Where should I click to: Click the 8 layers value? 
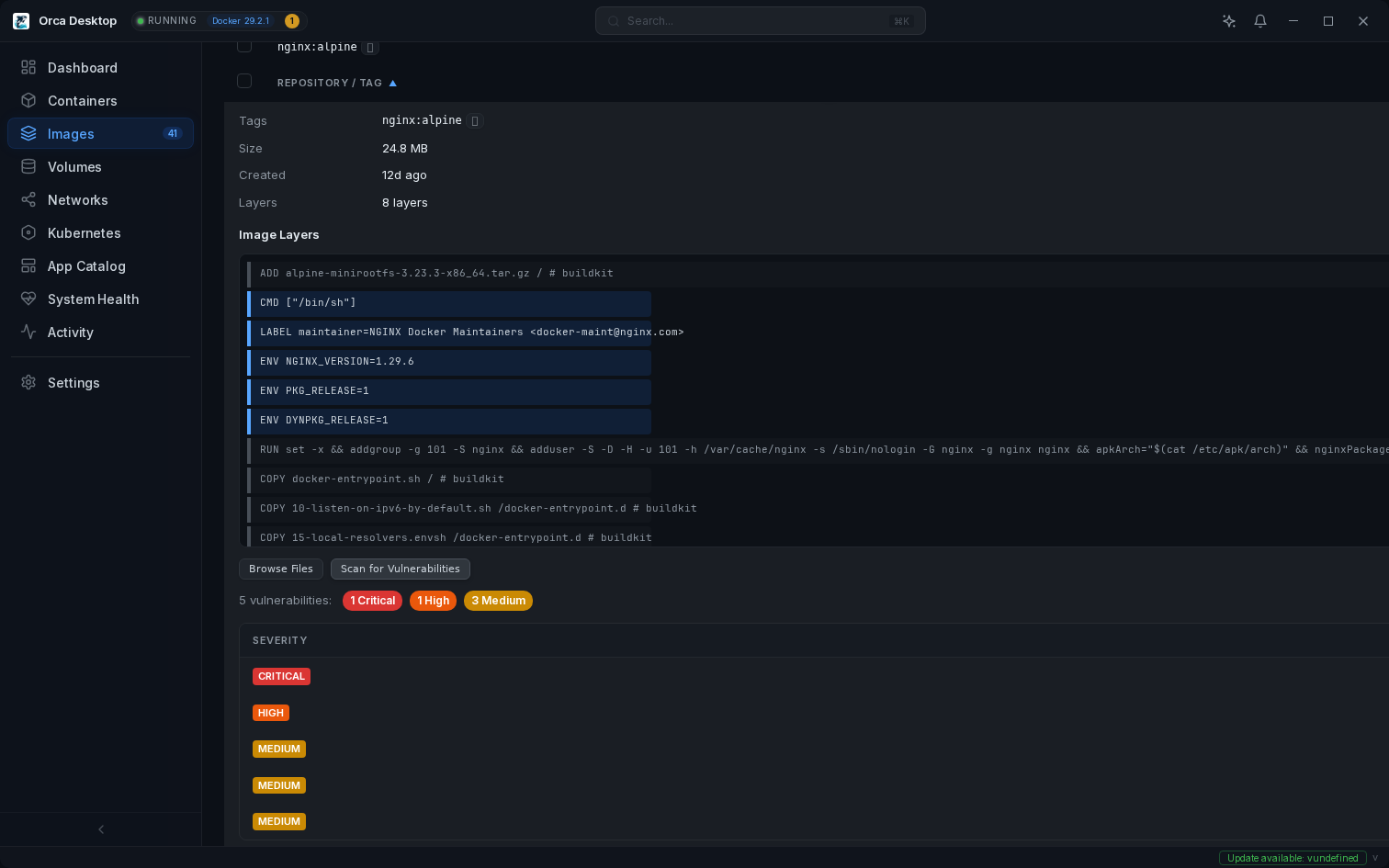pyautogui.click(x=405, y=202)
